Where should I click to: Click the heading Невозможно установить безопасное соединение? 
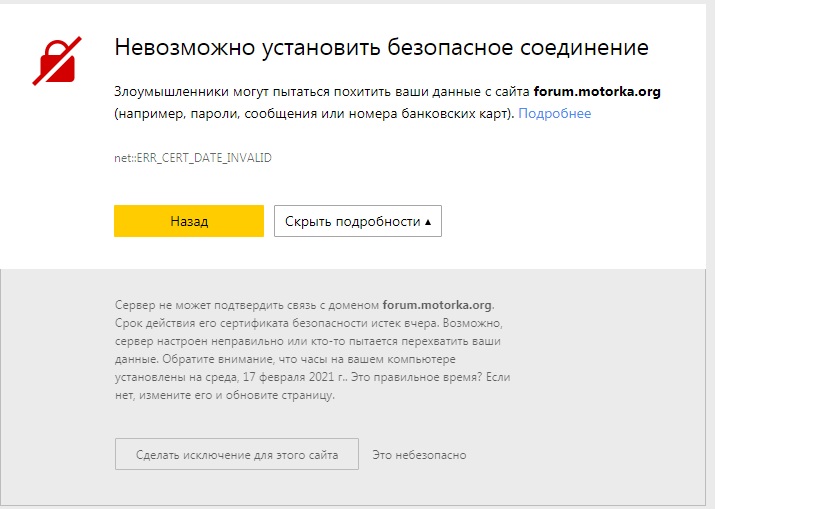tap(382, 47)
